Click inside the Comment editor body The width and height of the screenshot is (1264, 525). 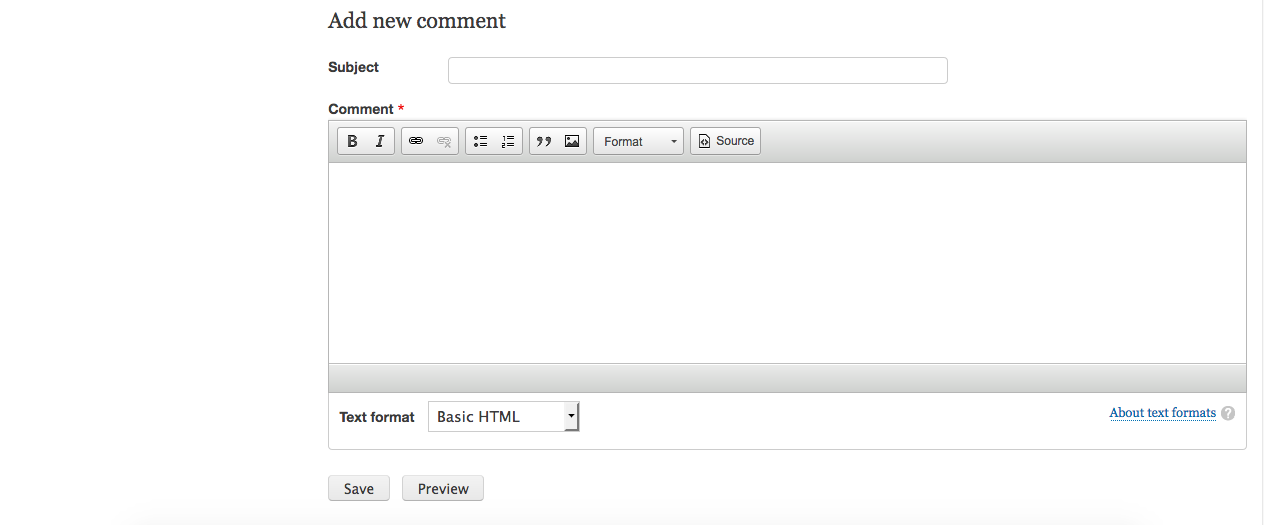[787, 263]
